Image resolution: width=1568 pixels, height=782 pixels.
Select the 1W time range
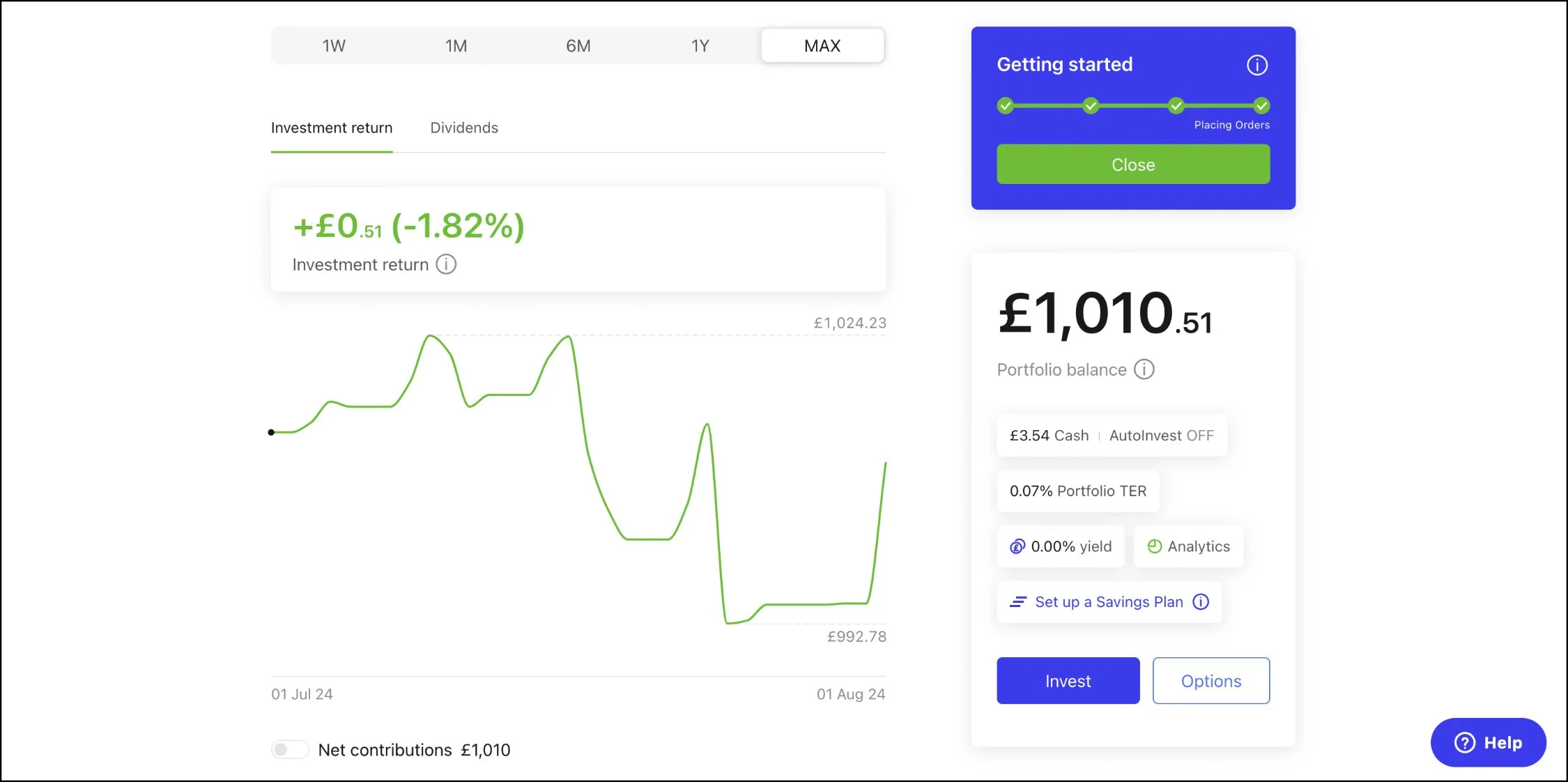(x=334, y=46)
